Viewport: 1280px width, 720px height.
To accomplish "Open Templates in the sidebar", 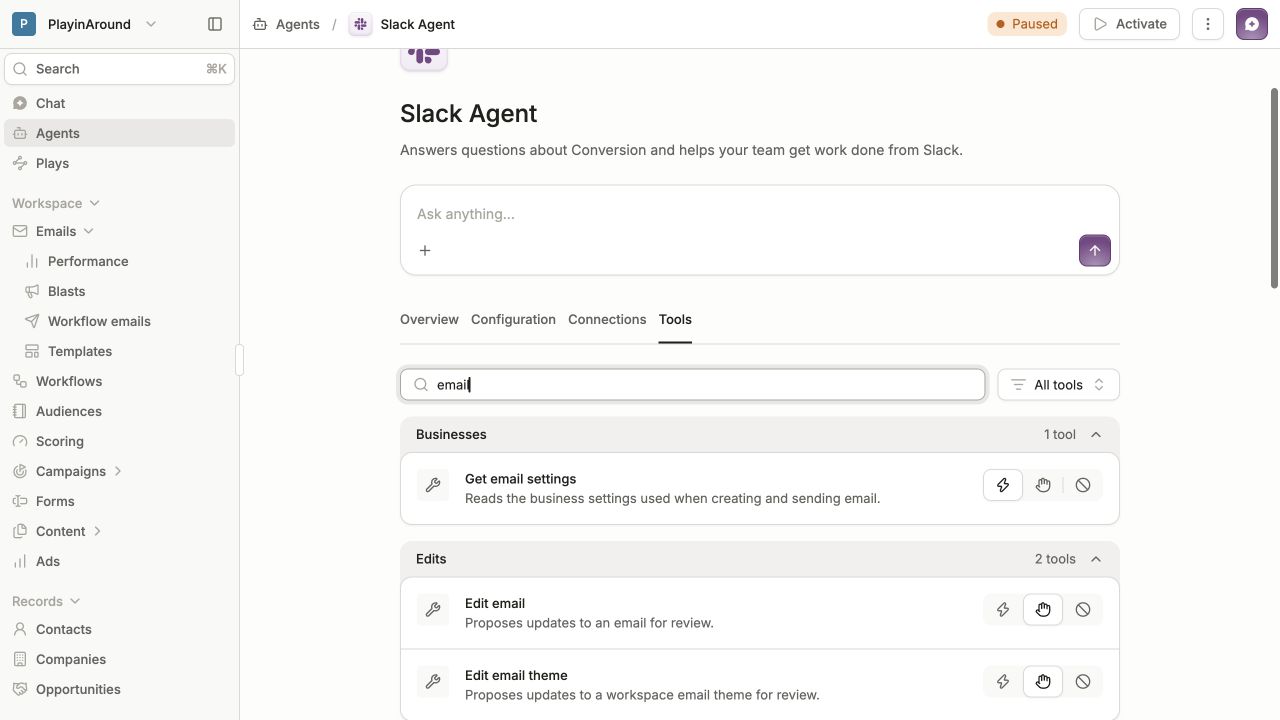I will click(80, 351).
